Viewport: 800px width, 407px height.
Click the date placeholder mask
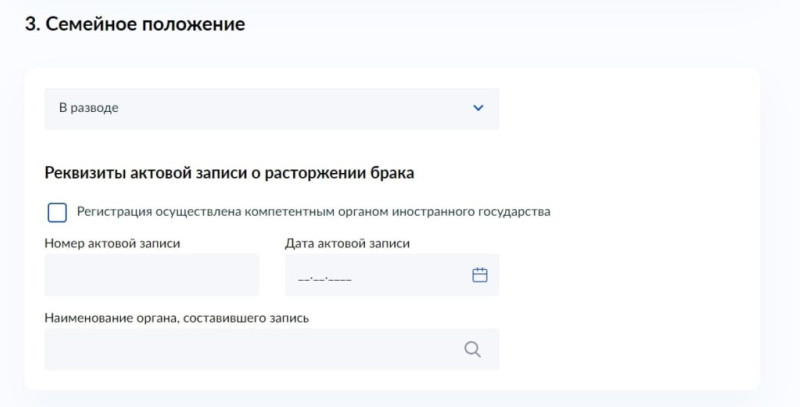click(x=324, y=279)
